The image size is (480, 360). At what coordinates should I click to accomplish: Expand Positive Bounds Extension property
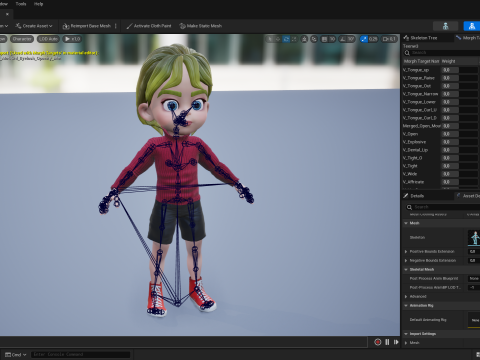(x=406, y=252)
